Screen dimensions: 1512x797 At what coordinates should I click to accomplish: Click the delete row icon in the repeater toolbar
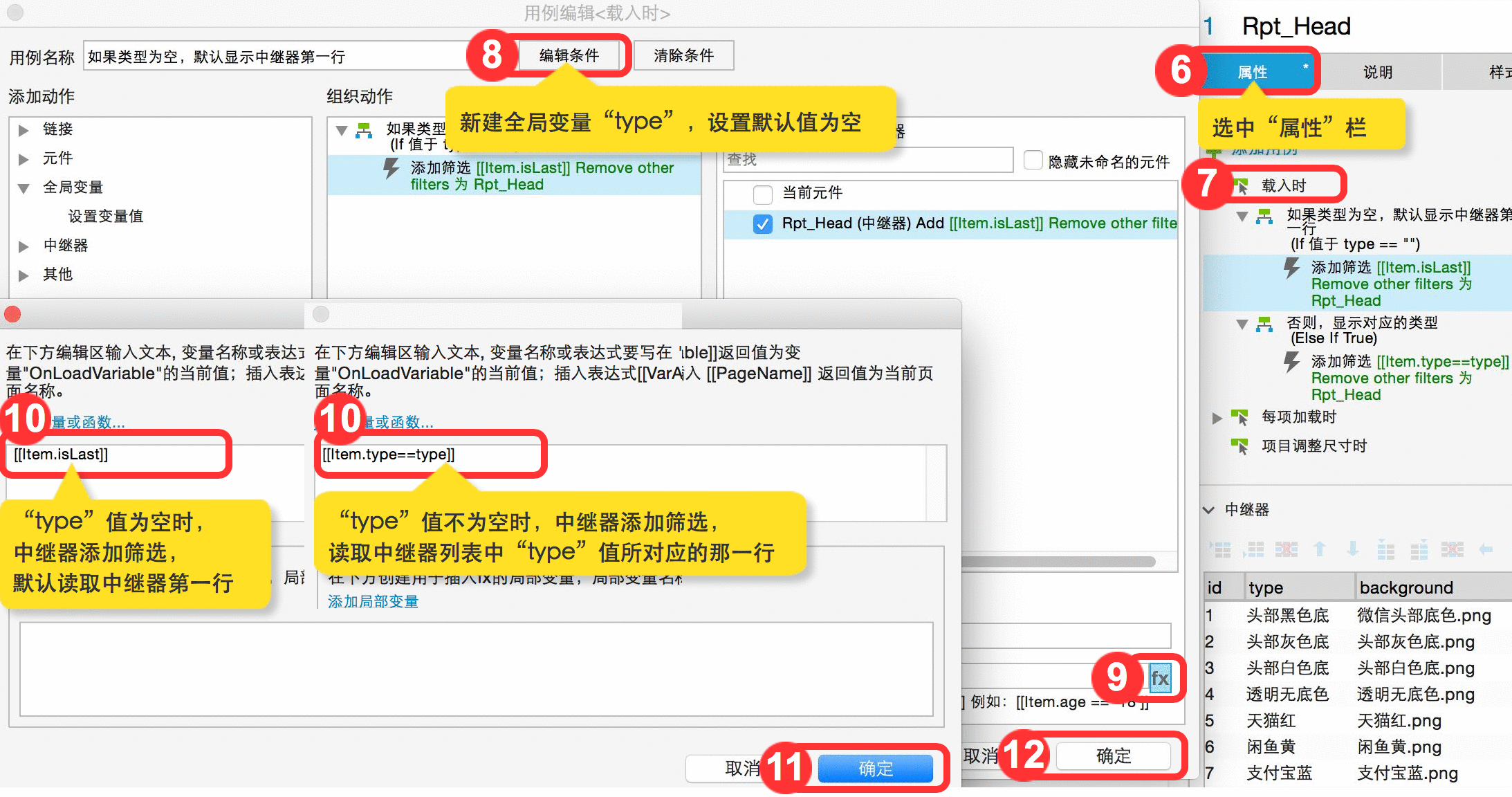coord(1286,550)
